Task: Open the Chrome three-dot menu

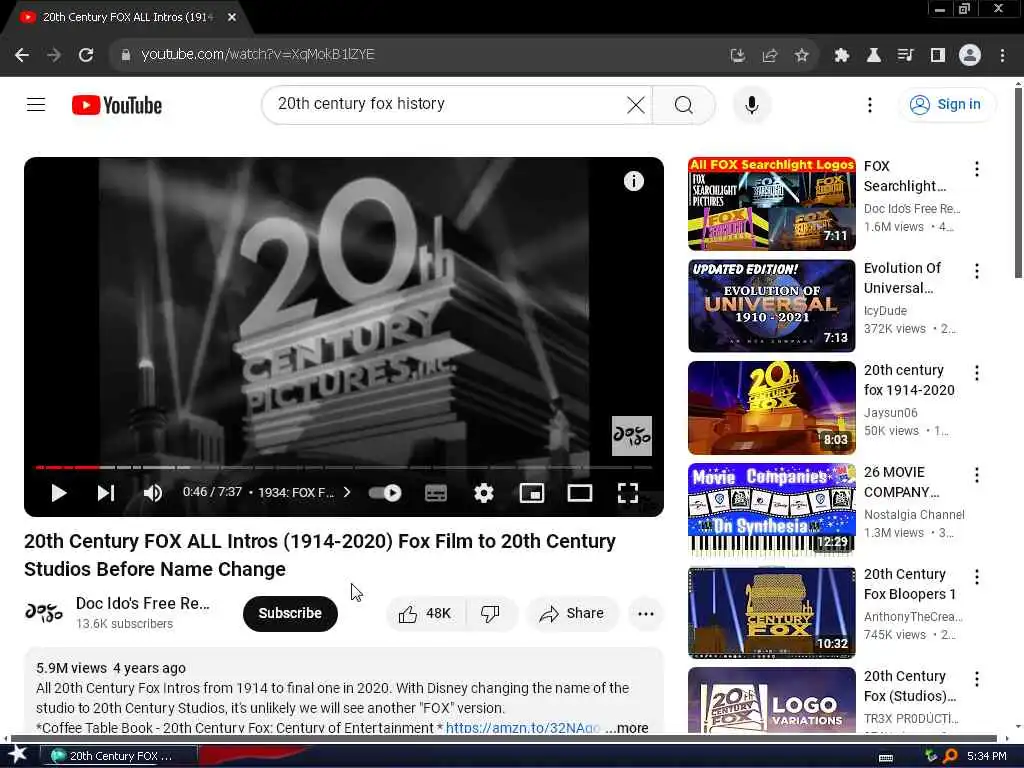Action: (x=1002, y=56)
